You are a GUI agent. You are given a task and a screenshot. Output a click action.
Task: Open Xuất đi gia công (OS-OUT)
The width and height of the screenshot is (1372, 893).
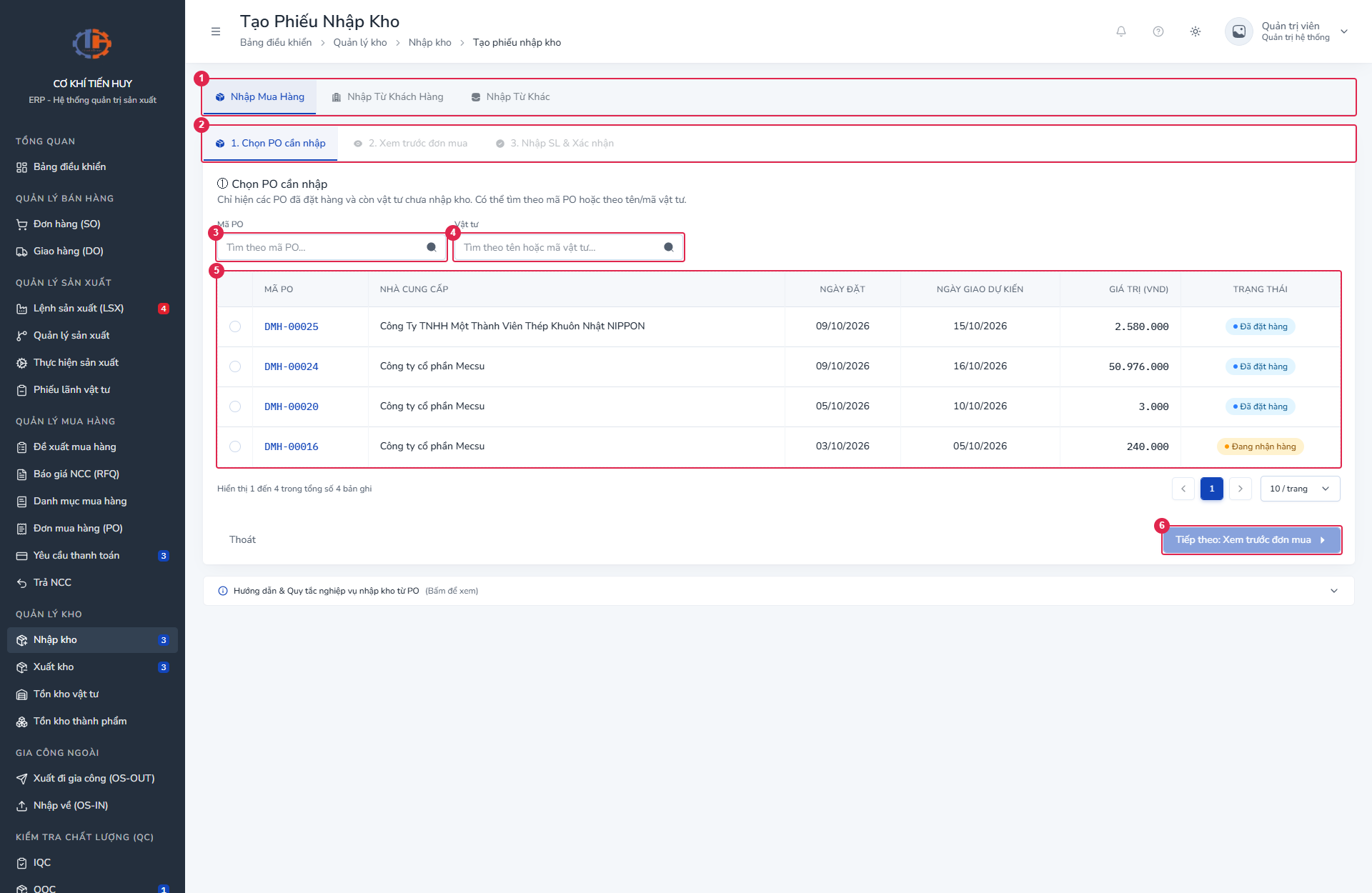(x=92, y=779)
